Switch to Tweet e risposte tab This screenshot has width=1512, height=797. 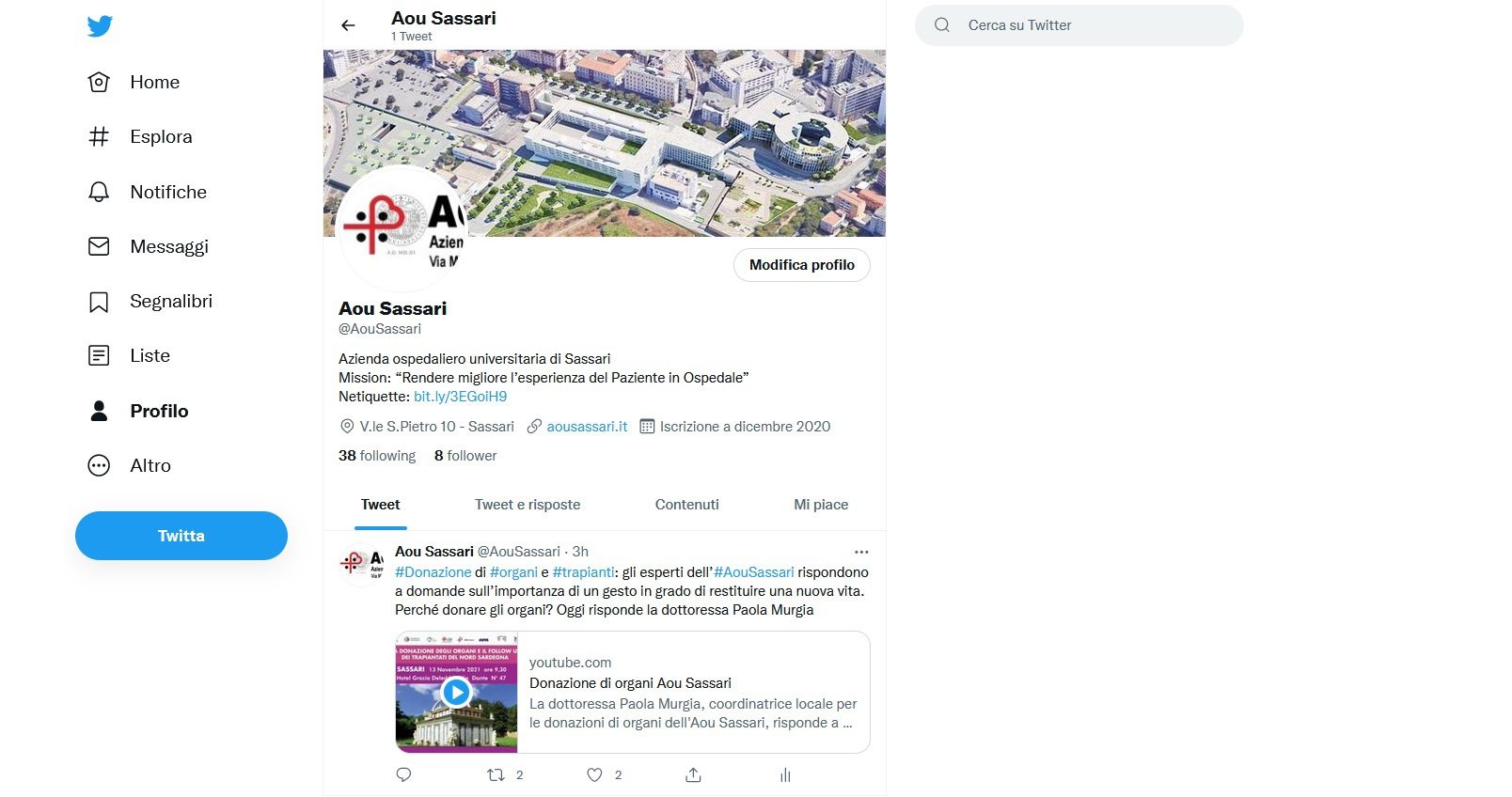[x=528, y=505]
